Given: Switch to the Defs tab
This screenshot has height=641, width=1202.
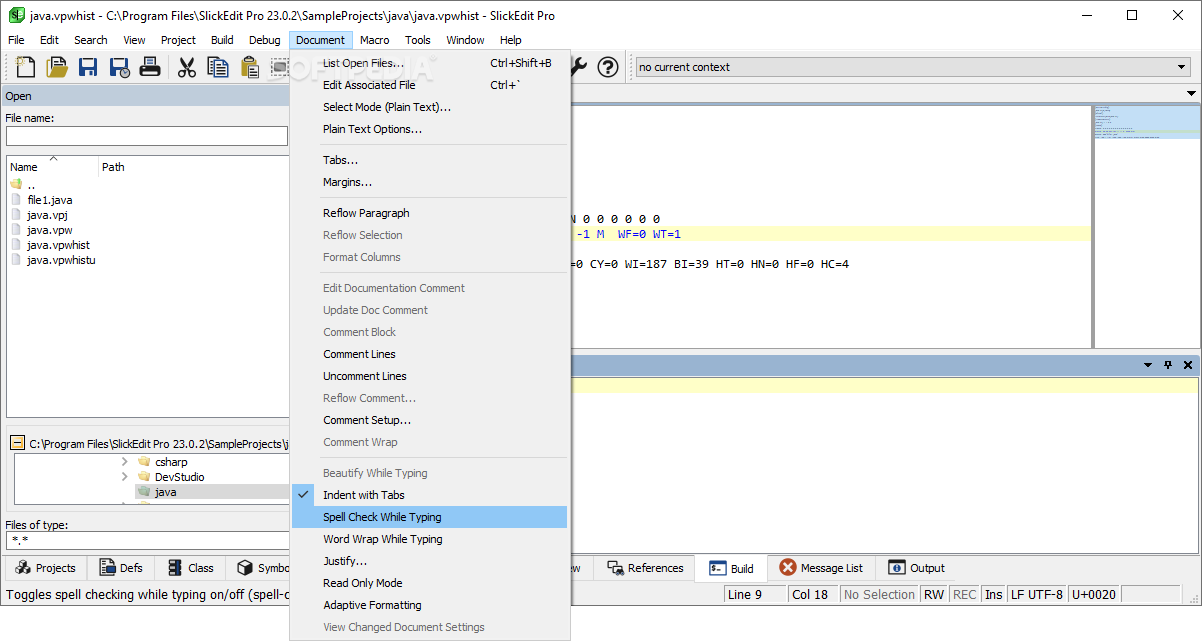Looking at the screenshot, I should (x=121, y=568).
